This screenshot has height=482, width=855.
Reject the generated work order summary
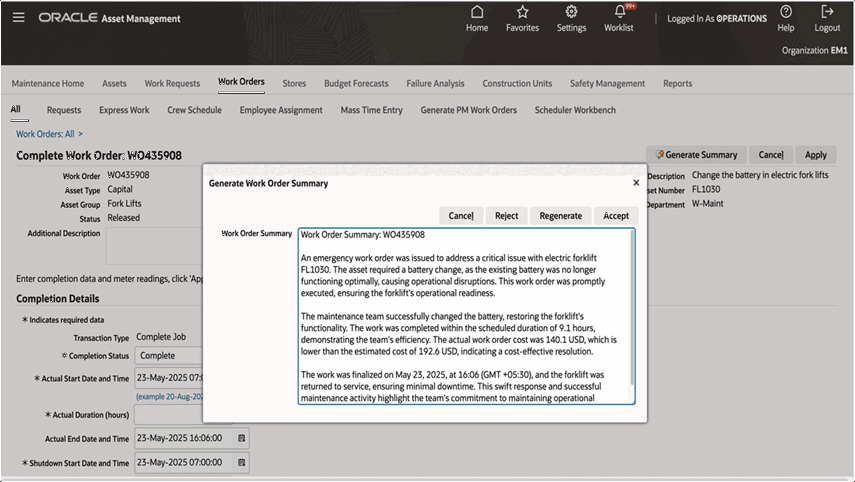(507, 215)
